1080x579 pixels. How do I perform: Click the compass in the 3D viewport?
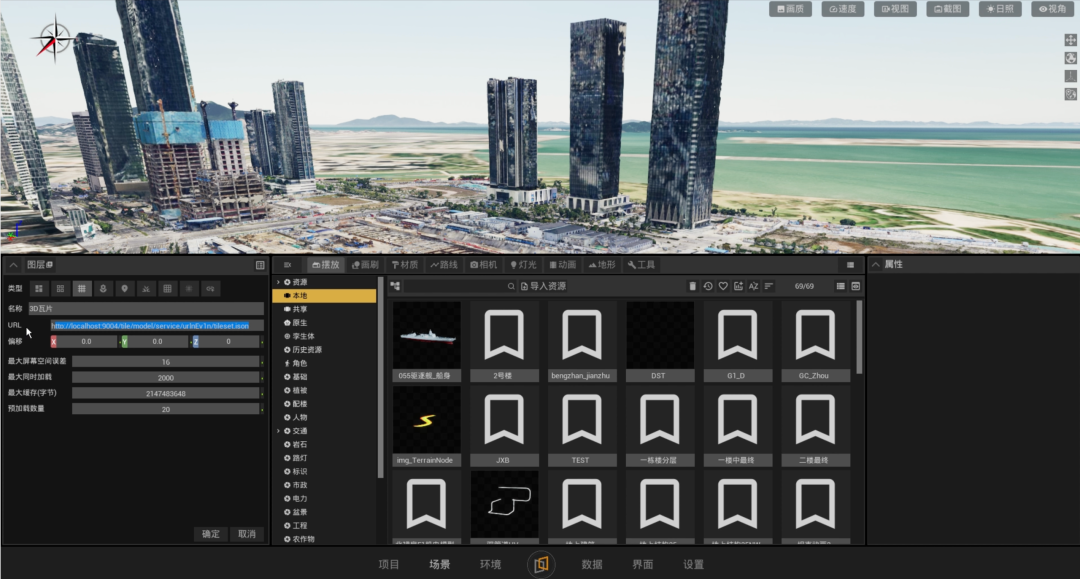click(x=54, y=39)
